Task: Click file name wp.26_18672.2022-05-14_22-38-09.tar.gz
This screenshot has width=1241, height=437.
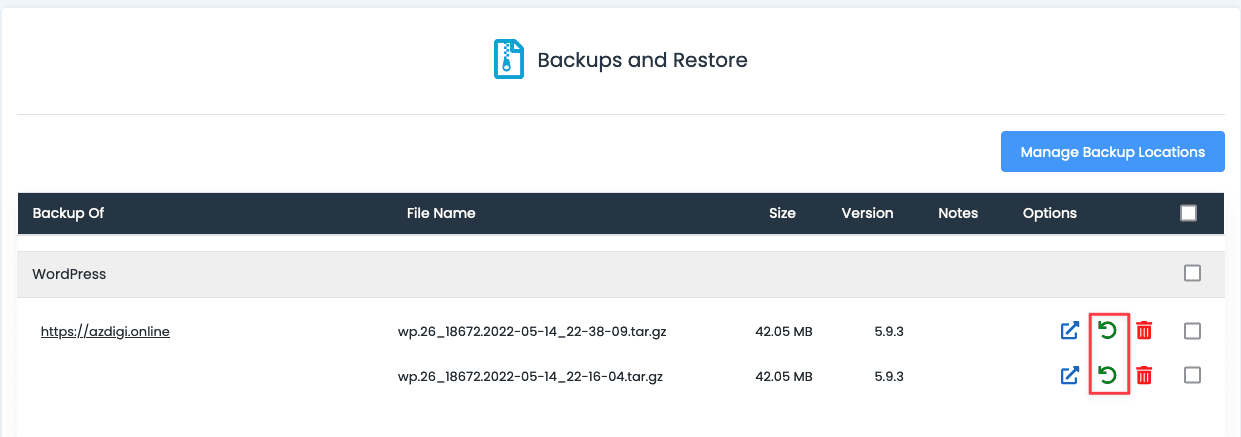Action: 532,332
